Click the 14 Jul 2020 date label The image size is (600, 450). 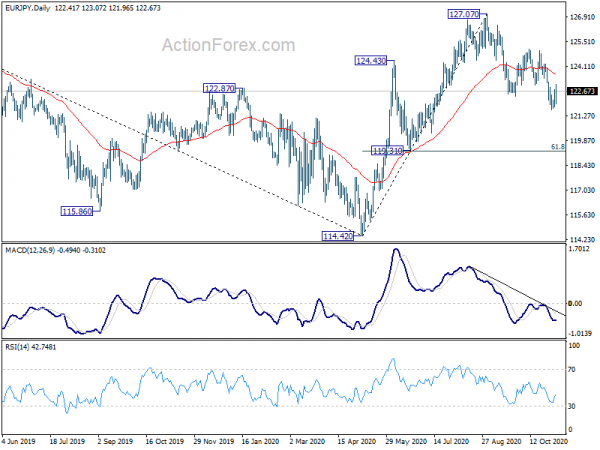pyautogui.click(x=452, y=441)
